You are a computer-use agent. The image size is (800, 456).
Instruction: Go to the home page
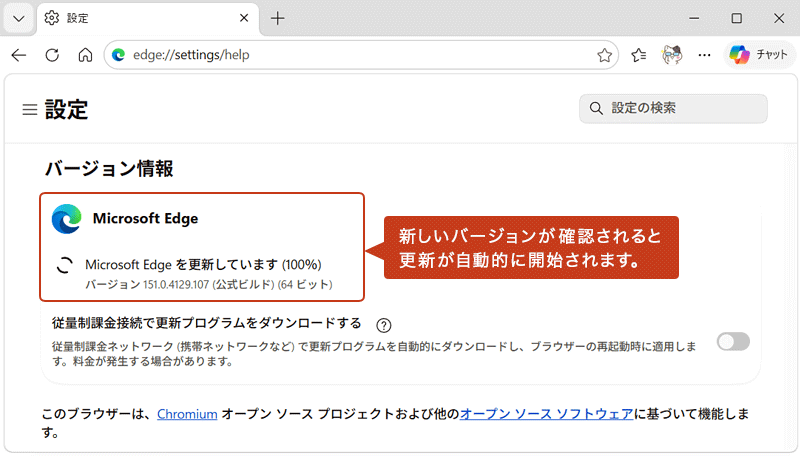[85, 55]
